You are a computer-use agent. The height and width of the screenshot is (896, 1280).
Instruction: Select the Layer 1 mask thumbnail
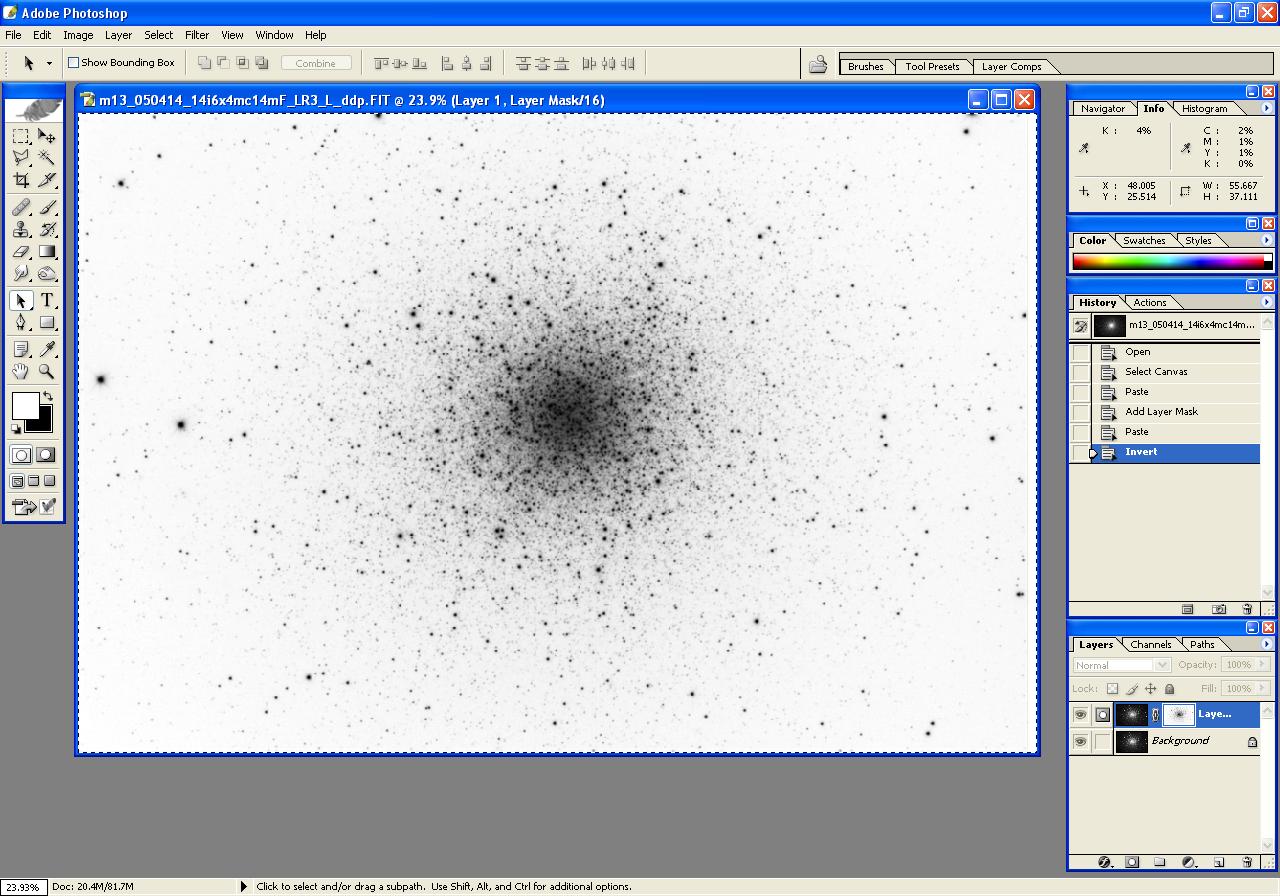pos(1179,715)
